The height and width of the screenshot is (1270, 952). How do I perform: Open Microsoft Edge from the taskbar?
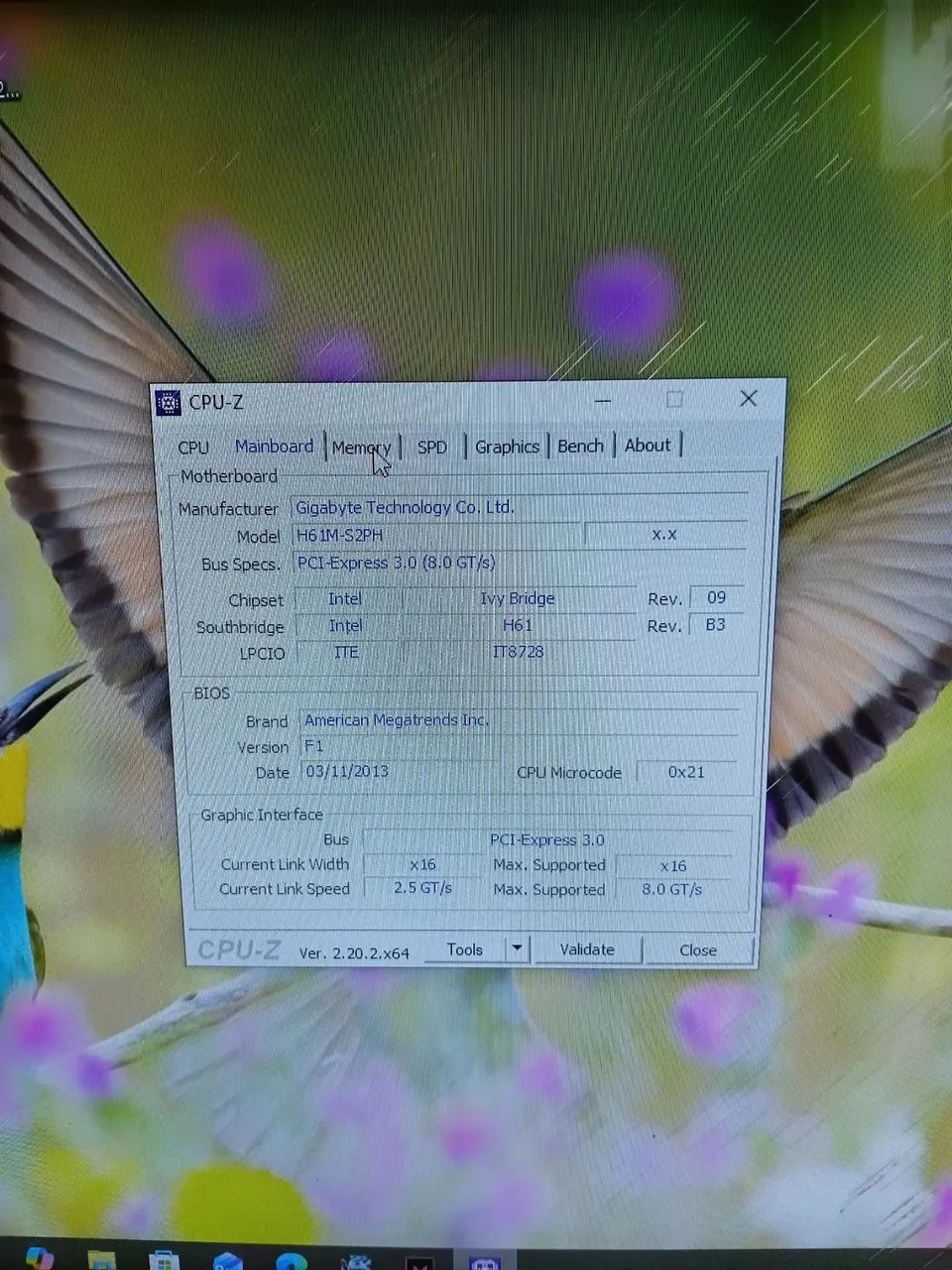point(292,1262)
